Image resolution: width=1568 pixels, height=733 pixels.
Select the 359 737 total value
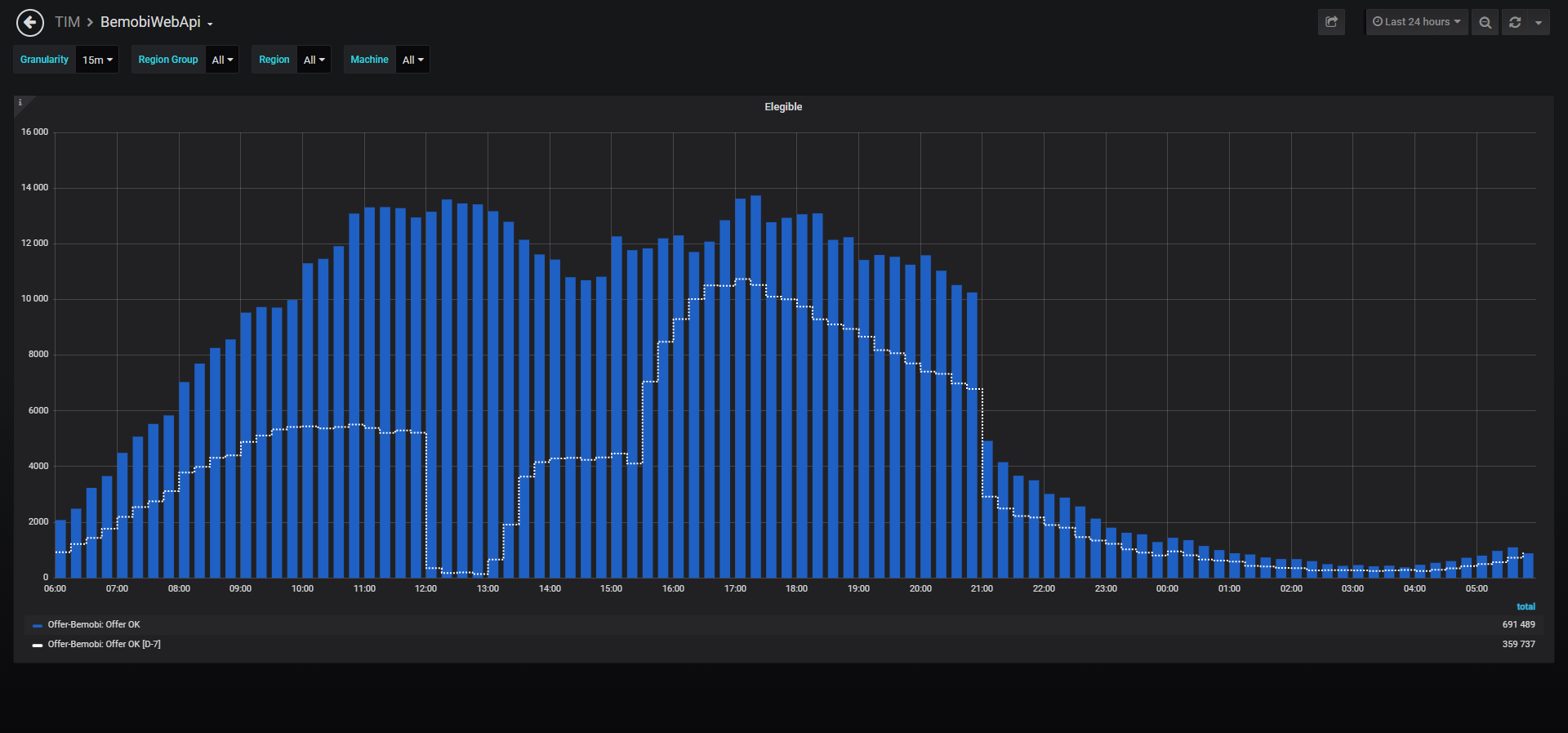tap(1519, 644)
